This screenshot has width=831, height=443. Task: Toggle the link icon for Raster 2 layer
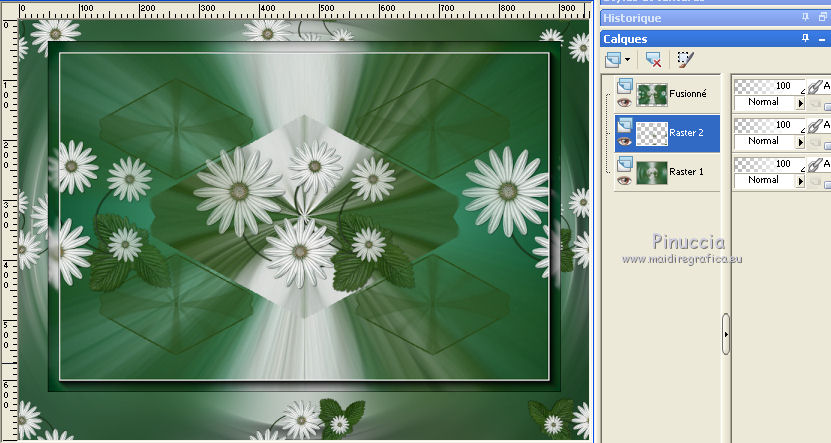pyautogui.click(x=815, y=126)
